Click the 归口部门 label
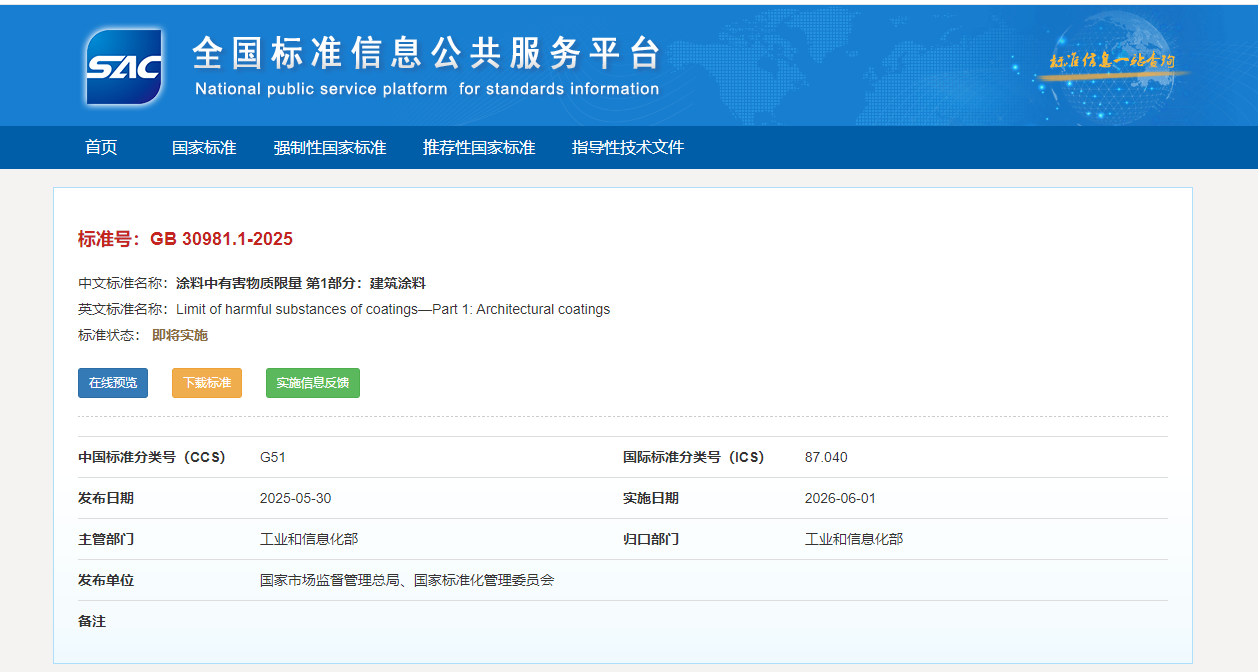The height and width of the screenshot is (672, 1258). [651, 539]
